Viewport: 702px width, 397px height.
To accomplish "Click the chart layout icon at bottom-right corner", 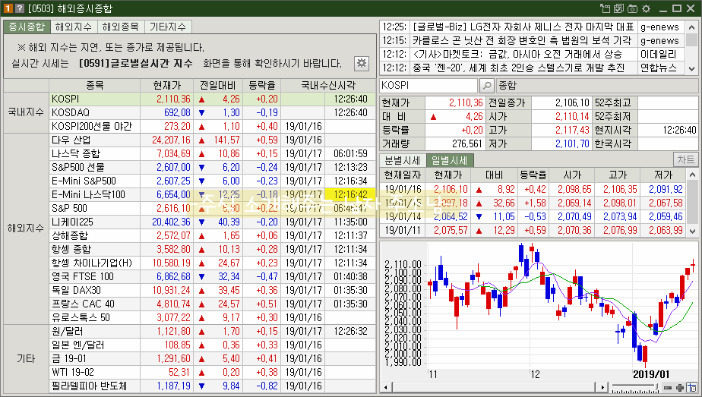I will pyautogui.click(x=692, y=387).
